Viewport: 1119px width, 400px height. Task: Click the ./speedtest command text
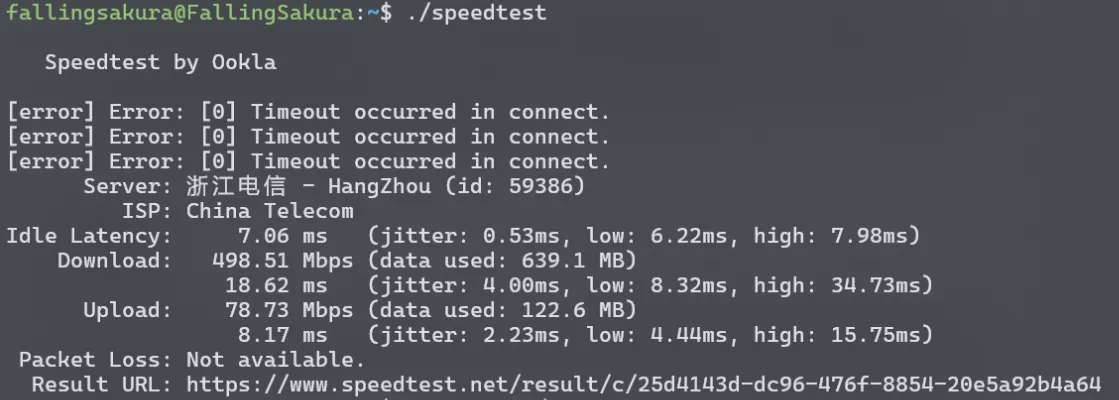(477, 13)
